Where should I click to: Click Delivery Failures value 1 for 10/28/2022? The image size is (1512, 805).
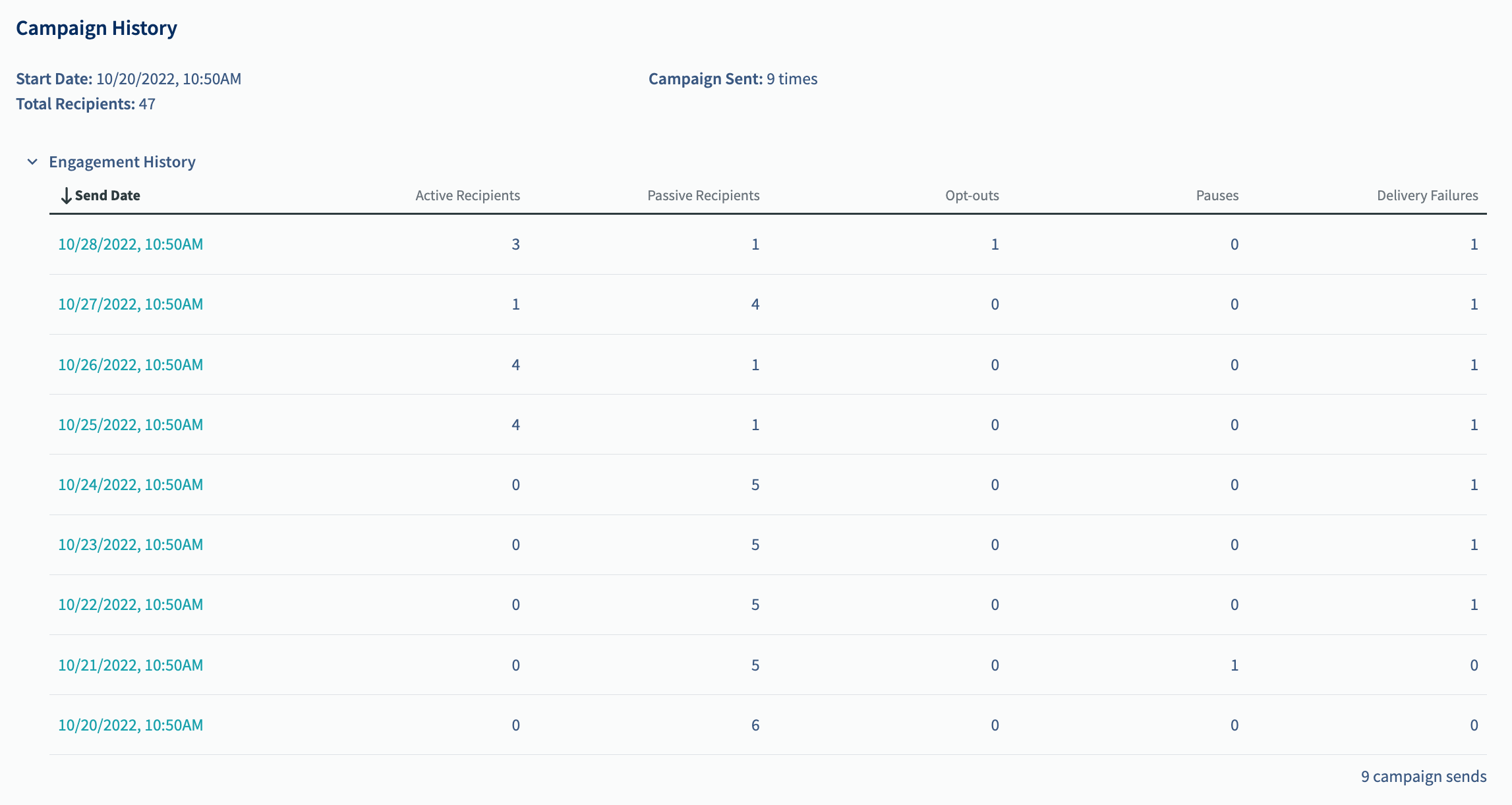click(1474, 244)
